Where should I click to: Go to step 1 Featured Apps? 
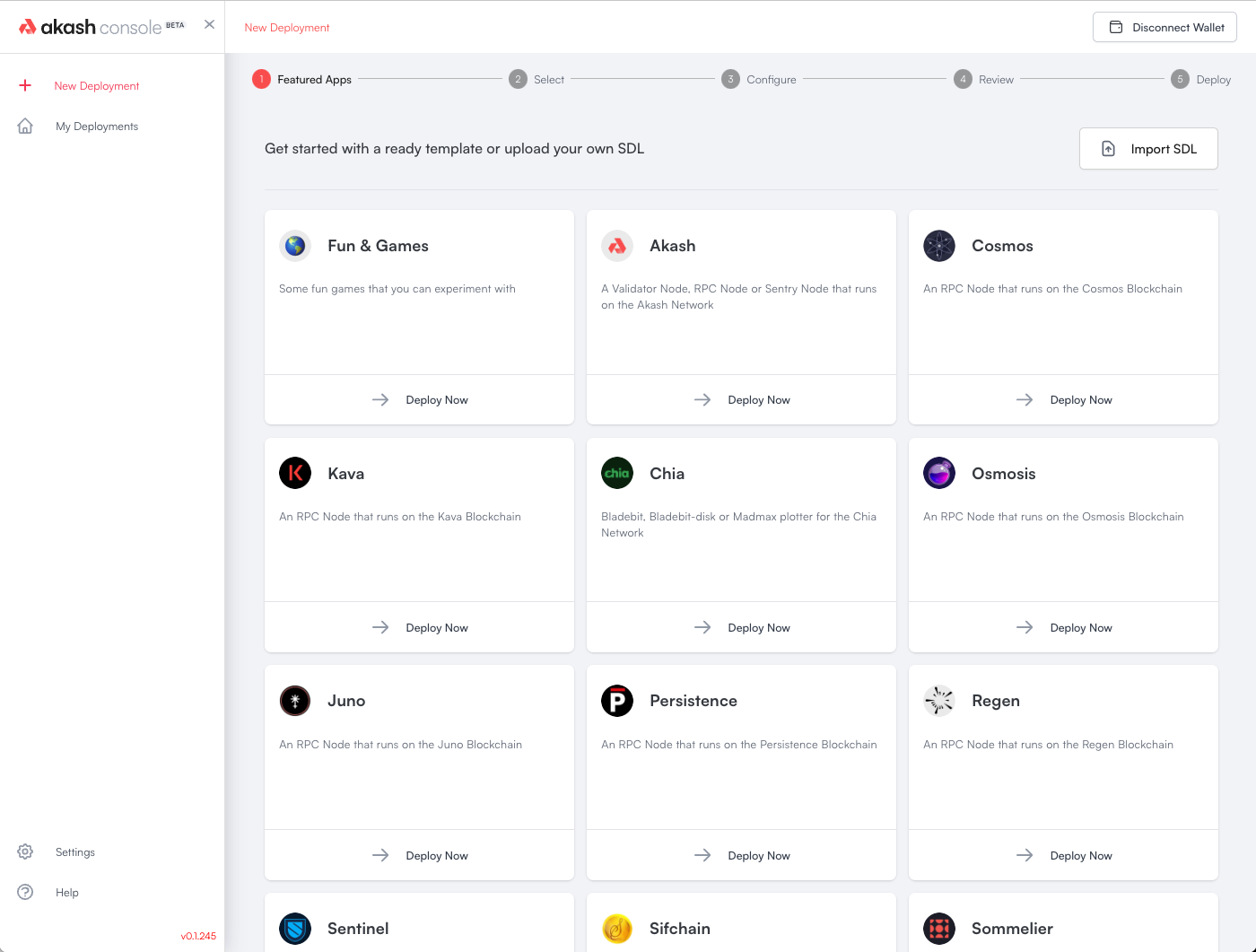point(301,79)
